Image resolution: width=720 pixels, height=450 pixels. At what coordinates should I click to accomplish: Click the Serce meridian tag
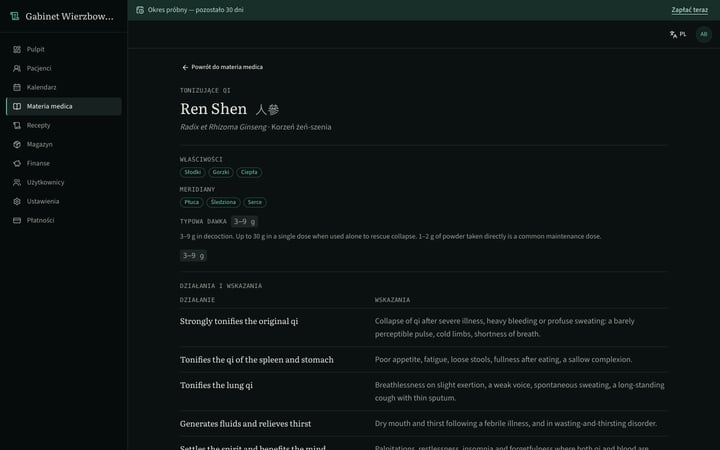click(x=255, y=202)
